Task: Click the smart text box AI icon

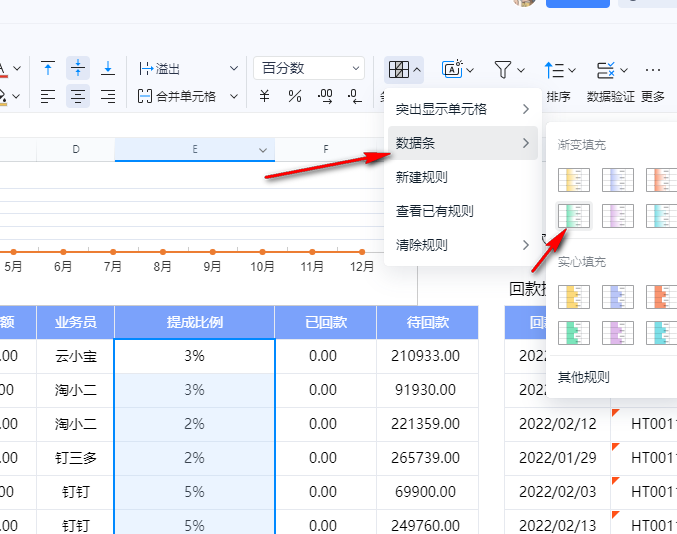Action: [452, 69]
